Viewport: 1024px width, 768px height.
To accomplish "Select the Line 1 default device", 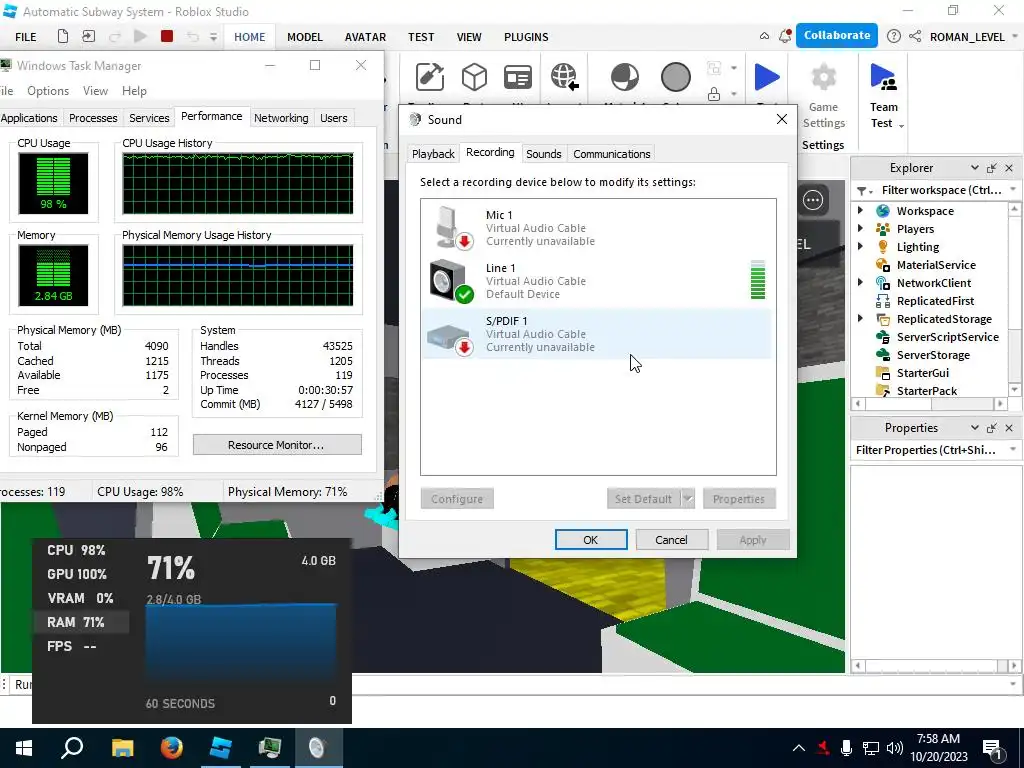I will point(597,280).
